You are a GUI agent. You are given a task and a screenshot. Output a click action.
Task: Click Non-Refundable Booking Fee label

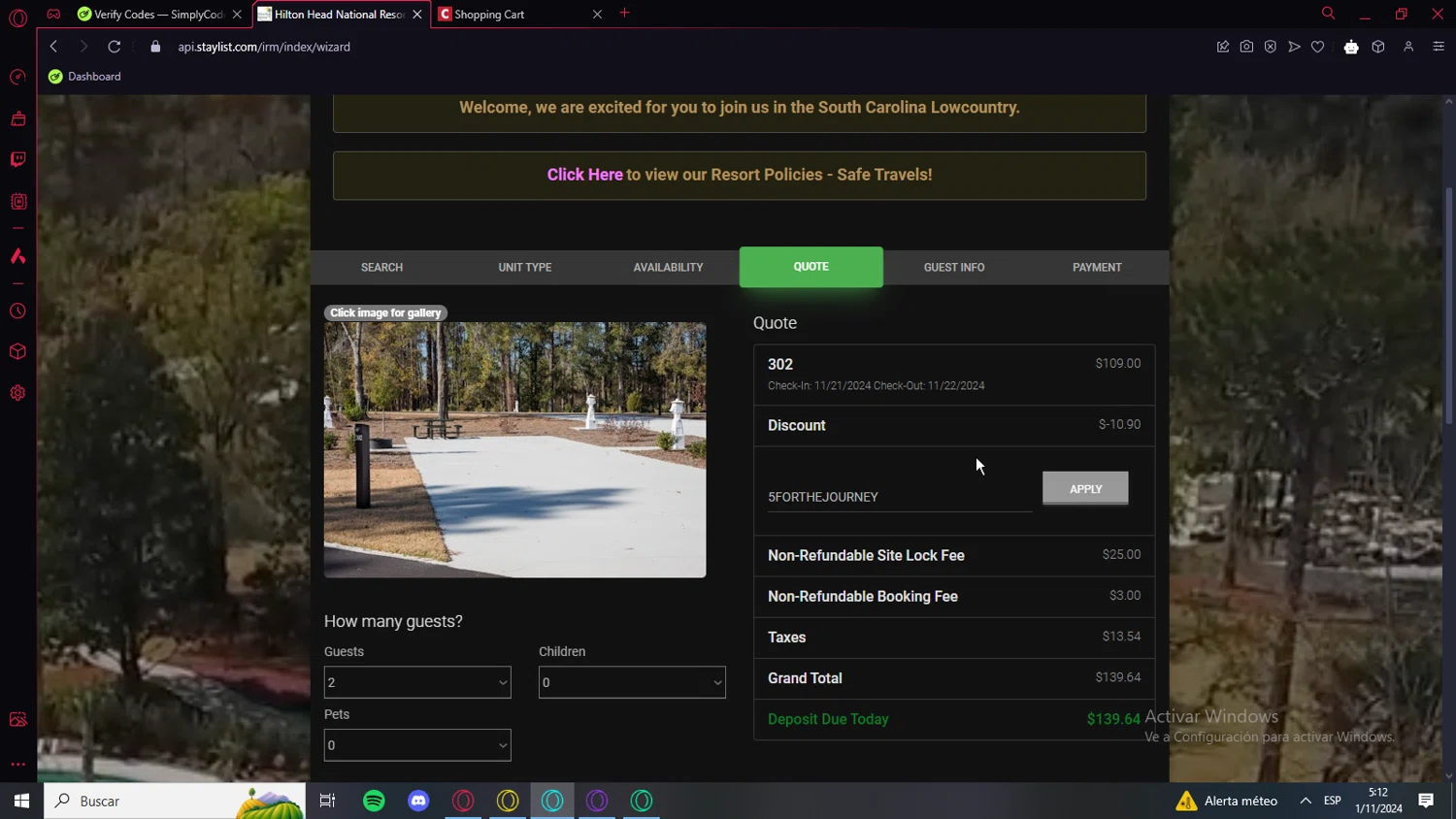[863, 596]
